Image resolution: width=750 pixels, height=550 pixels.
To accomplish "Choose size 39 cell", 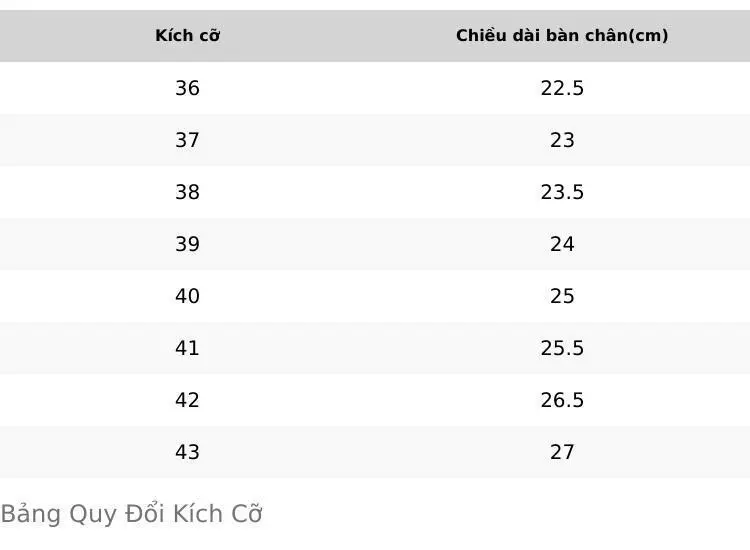I will coord(188,244).
